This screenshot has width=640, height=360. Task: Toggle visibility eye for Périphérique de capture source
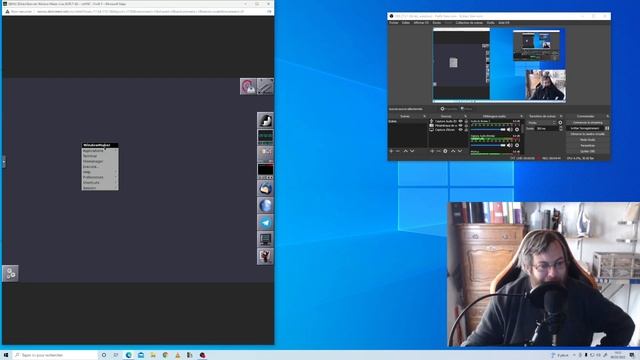point(460,125)
